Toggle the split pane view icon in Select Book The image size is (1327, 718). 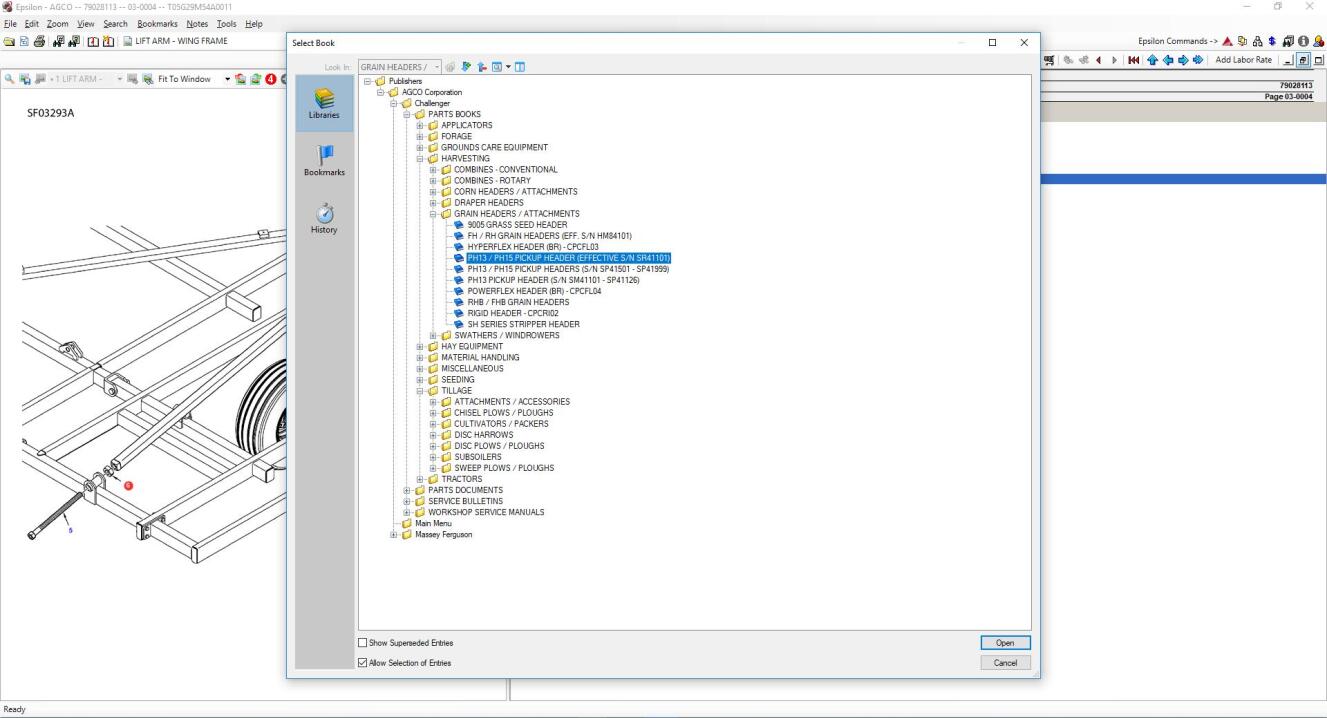tap(520, 67)
